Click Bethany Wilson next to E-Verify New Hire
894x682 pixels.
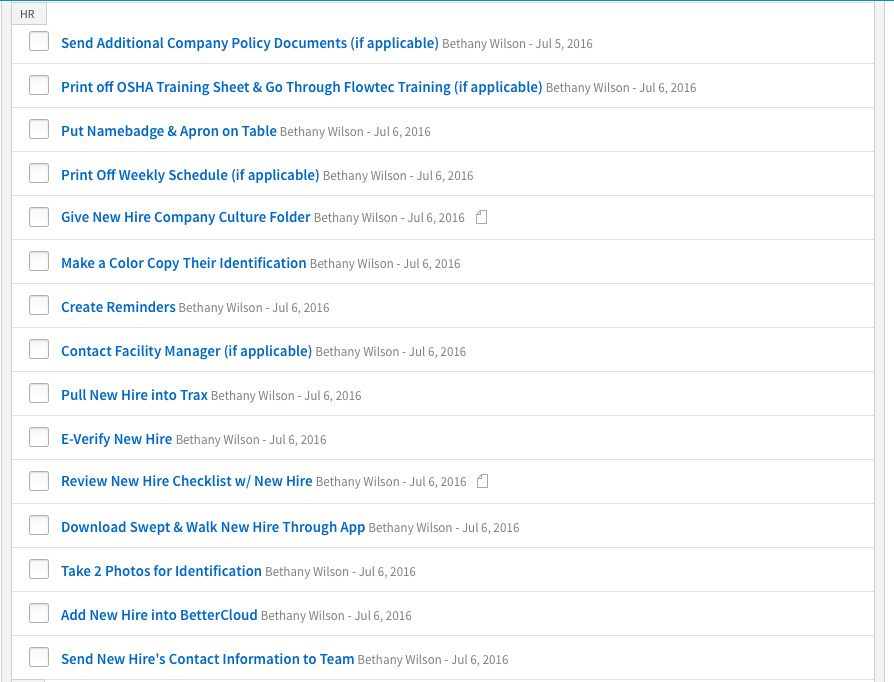tap(216, 439)
